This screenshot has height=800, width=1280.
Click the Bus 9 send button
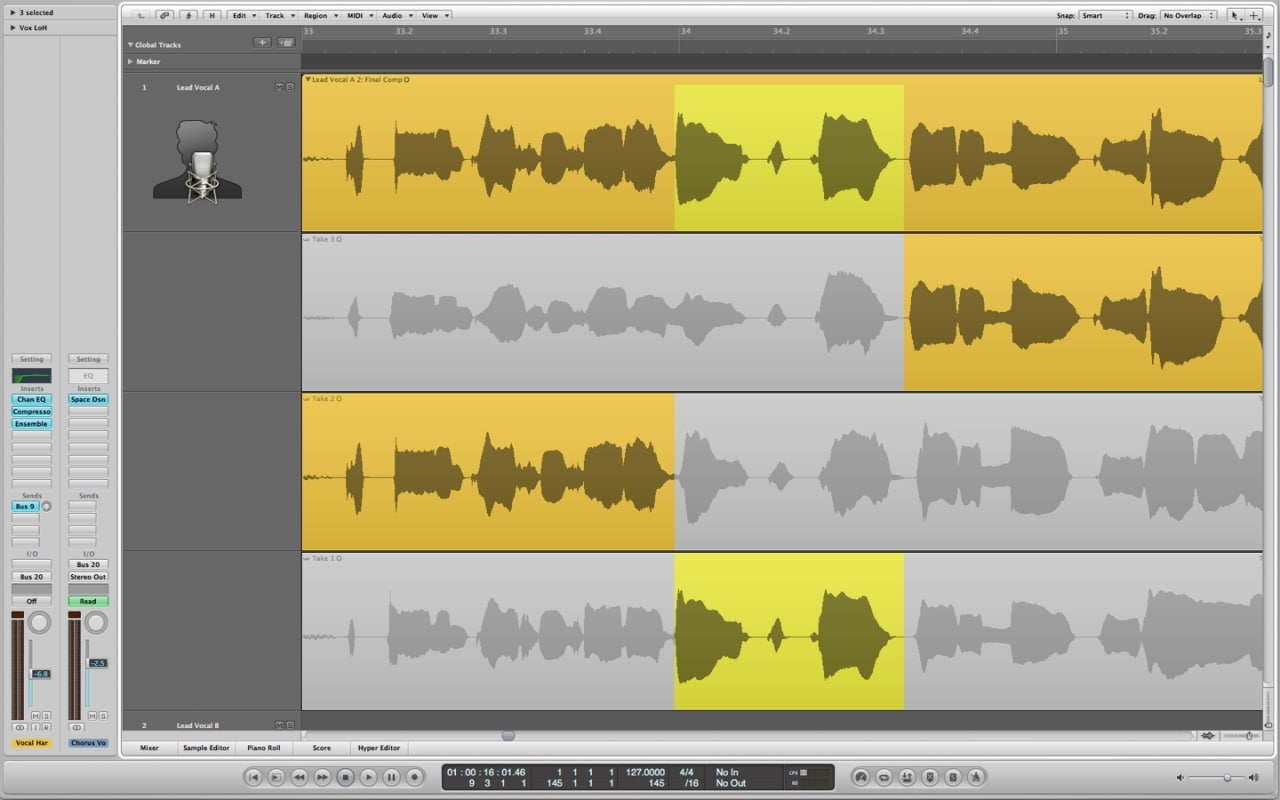pyautogui.click(x=25, y=507)
